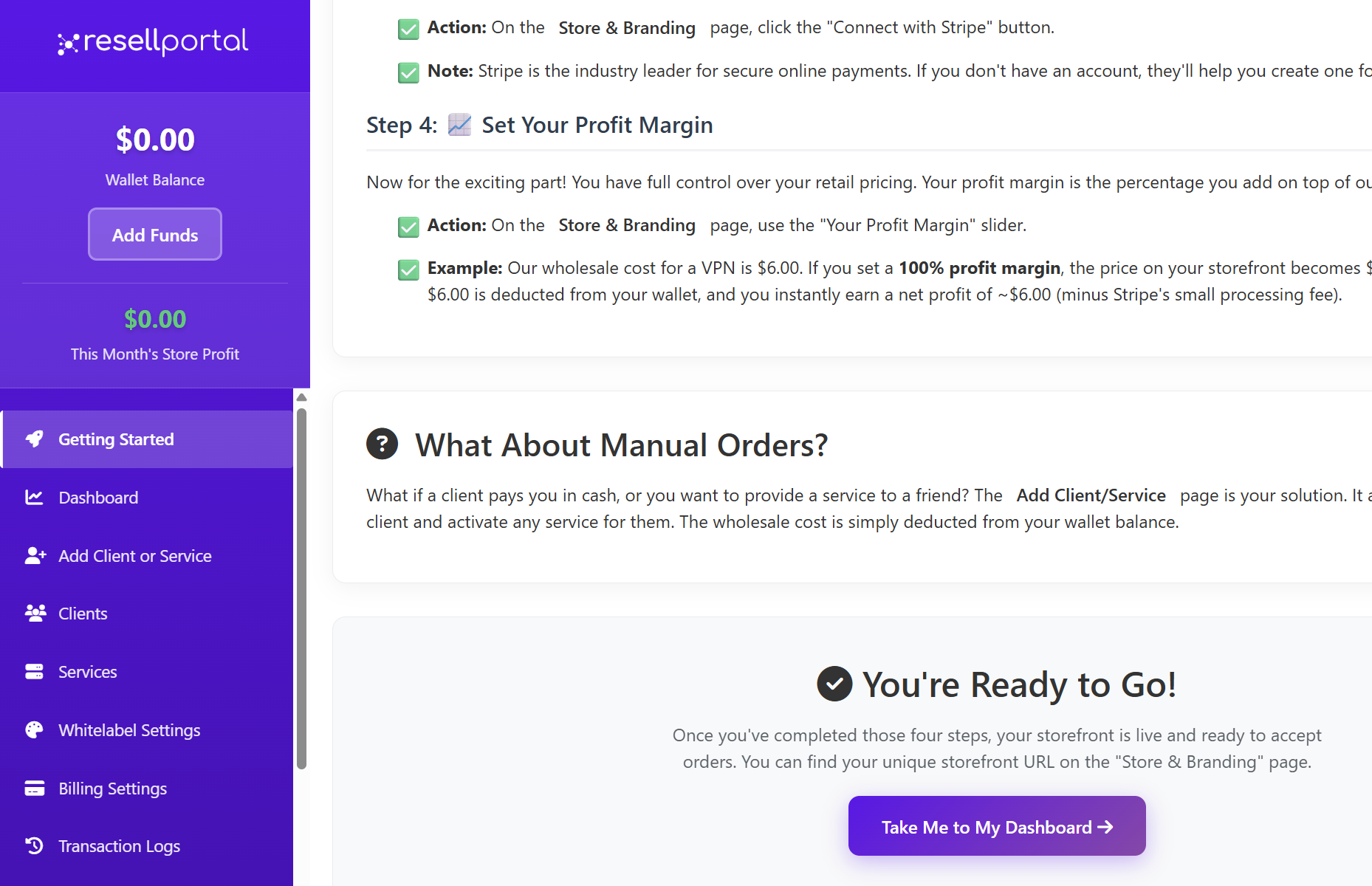1372x886 pixels.
Task: Click the Transaction Logs history icon
Action: 34,846
